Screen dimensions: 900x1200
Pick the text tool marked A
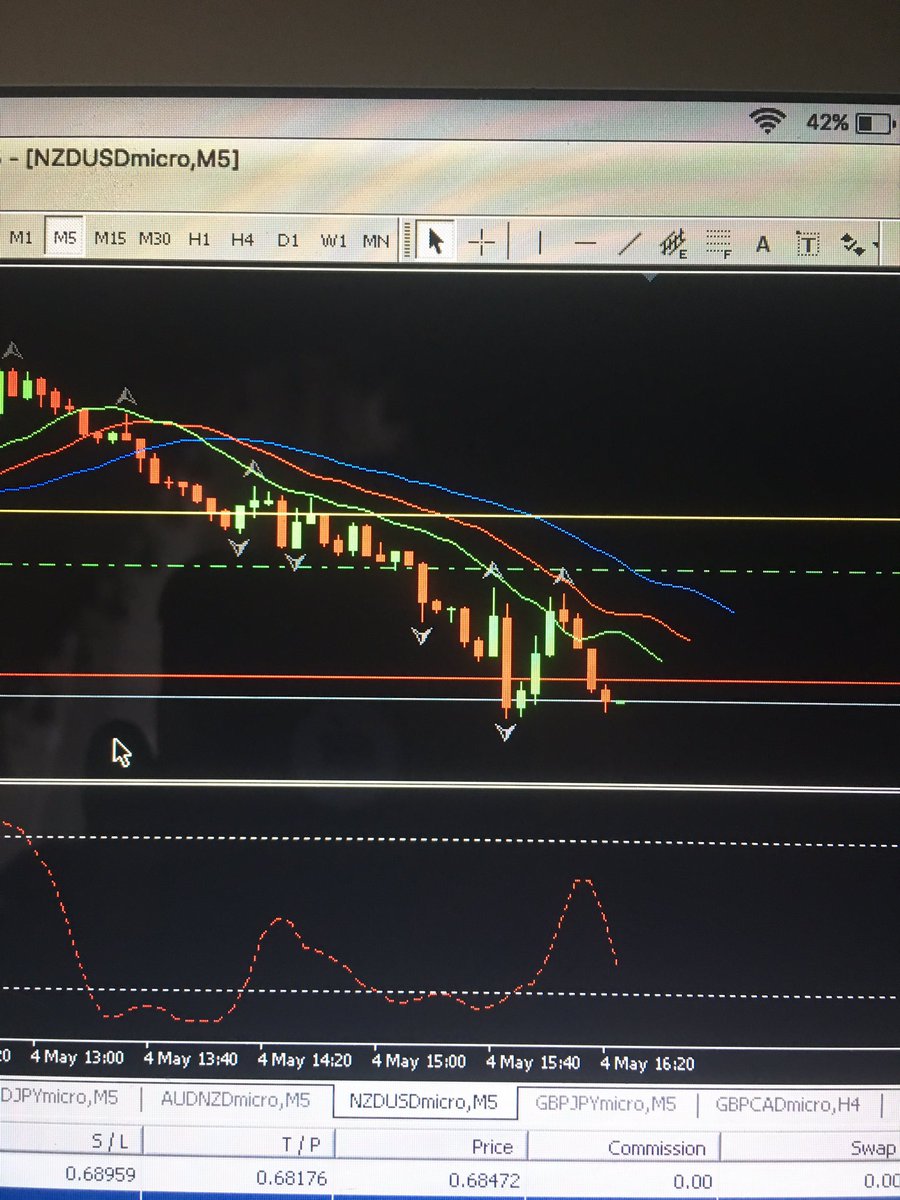pos(762,244)
